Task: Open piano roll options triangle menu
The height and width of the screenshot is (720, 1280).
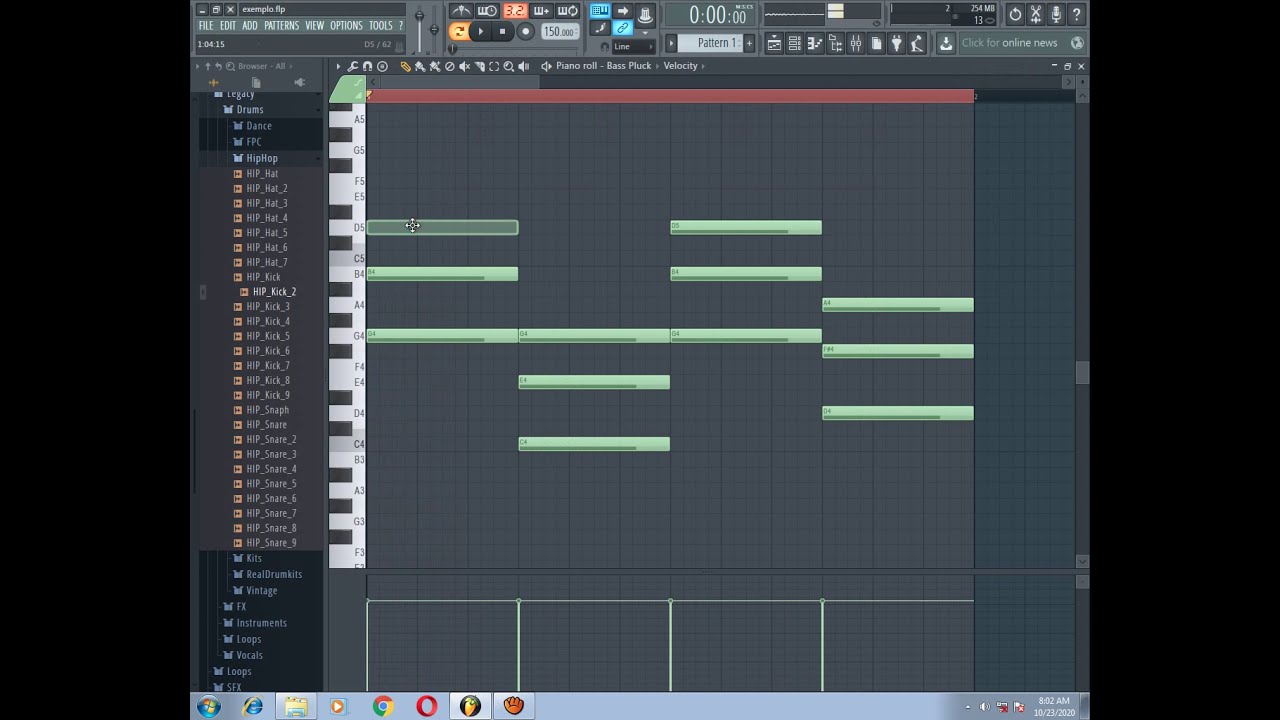Action: [338, 66]
